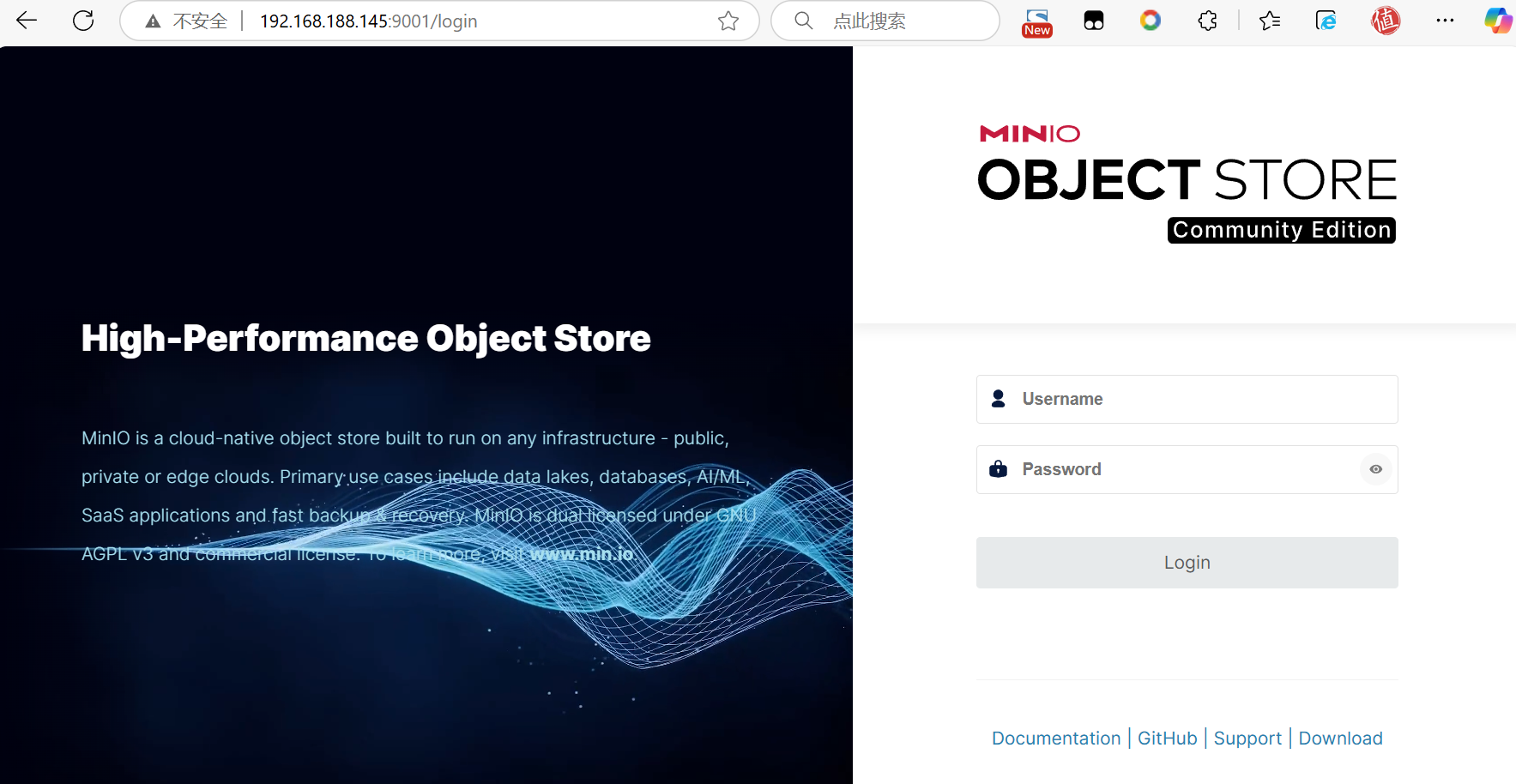Open the black square extension icon
This screenshot has height=784, width=1516.
click(1094, 21)
